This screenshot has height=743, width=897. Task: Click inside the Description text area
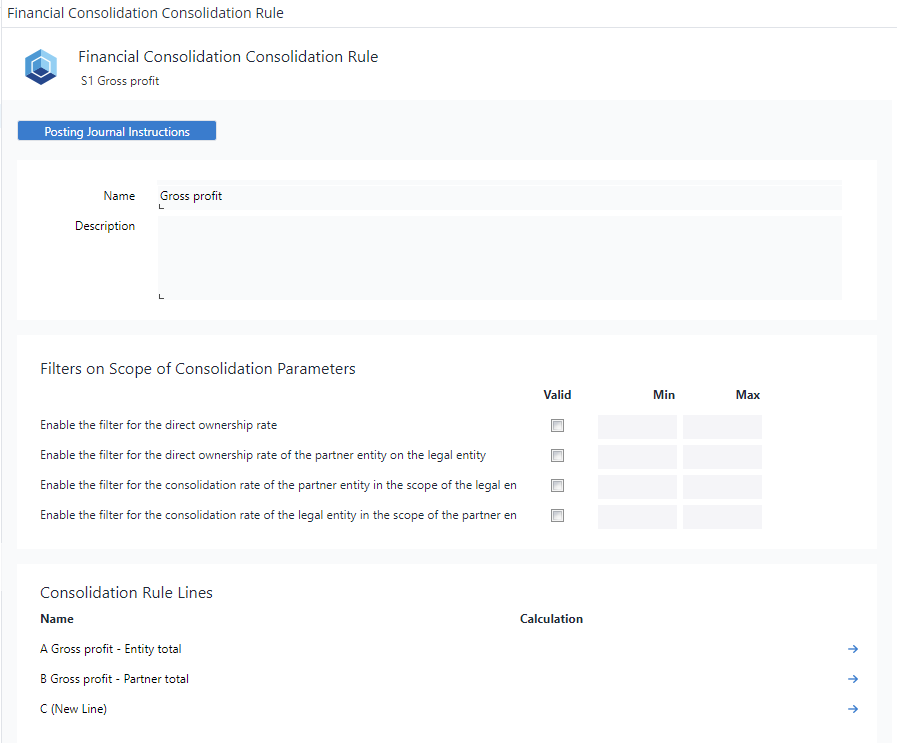tap(400, 255)
